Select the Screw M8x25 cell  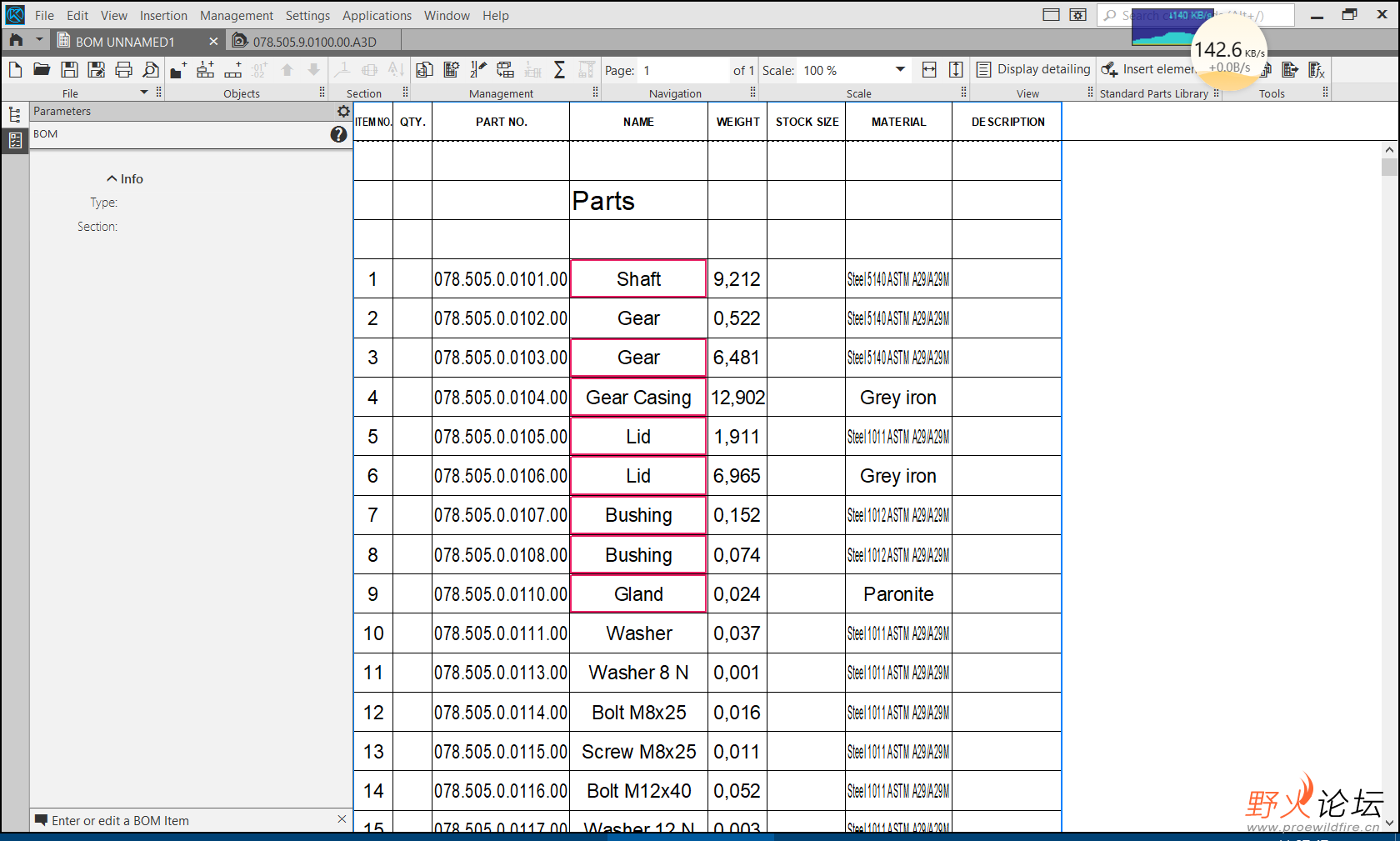click(638, 751)
